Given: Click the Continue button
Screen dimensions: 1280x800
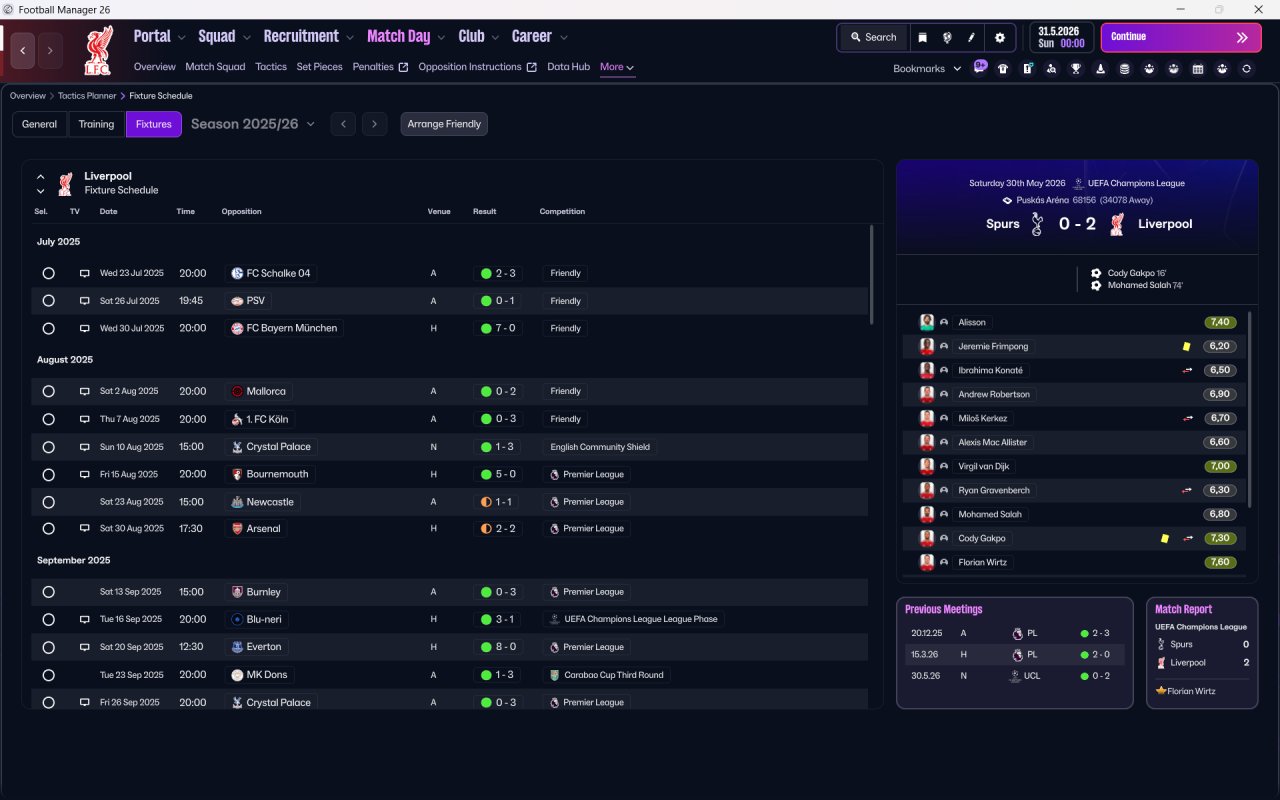Looking at the screenshot, I should (1181, 37).
